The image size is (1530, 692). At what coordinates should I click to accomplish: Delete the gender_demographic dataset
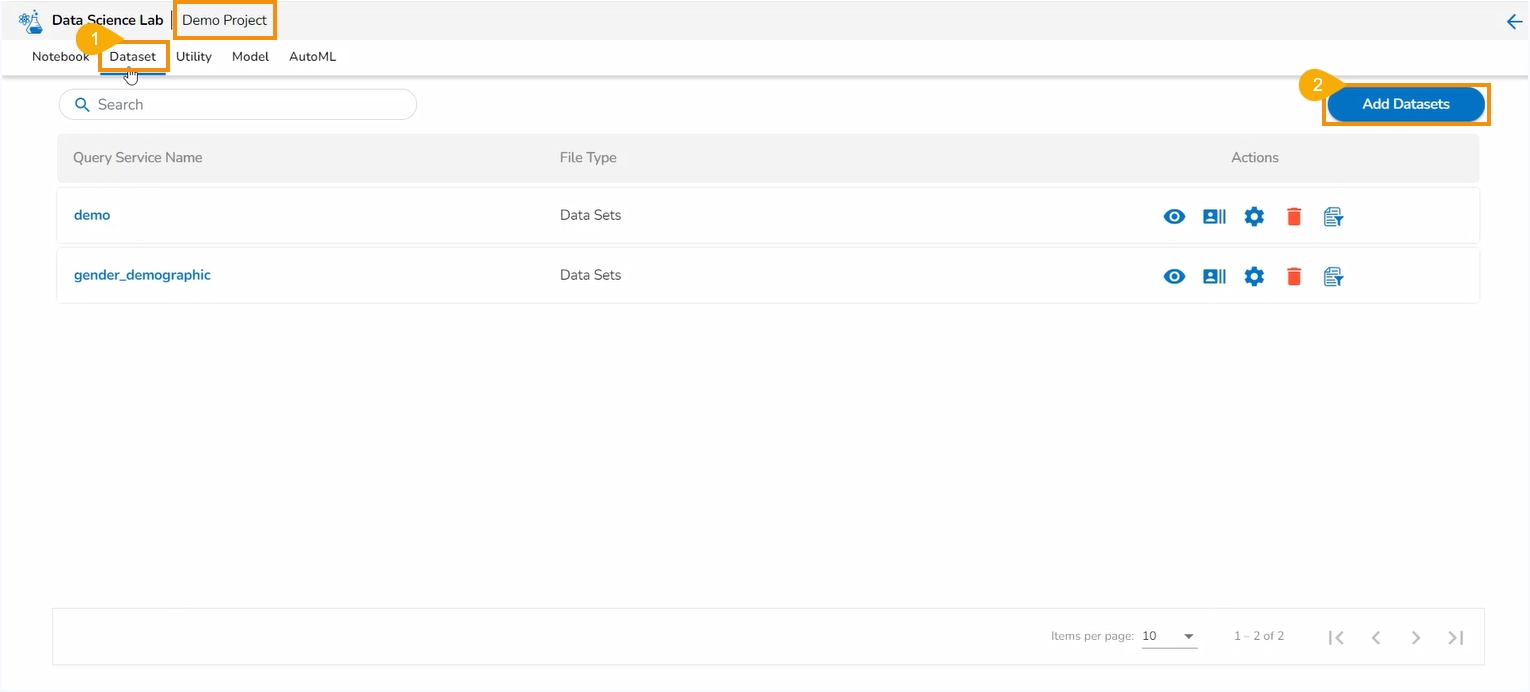tap(1294, 276)
